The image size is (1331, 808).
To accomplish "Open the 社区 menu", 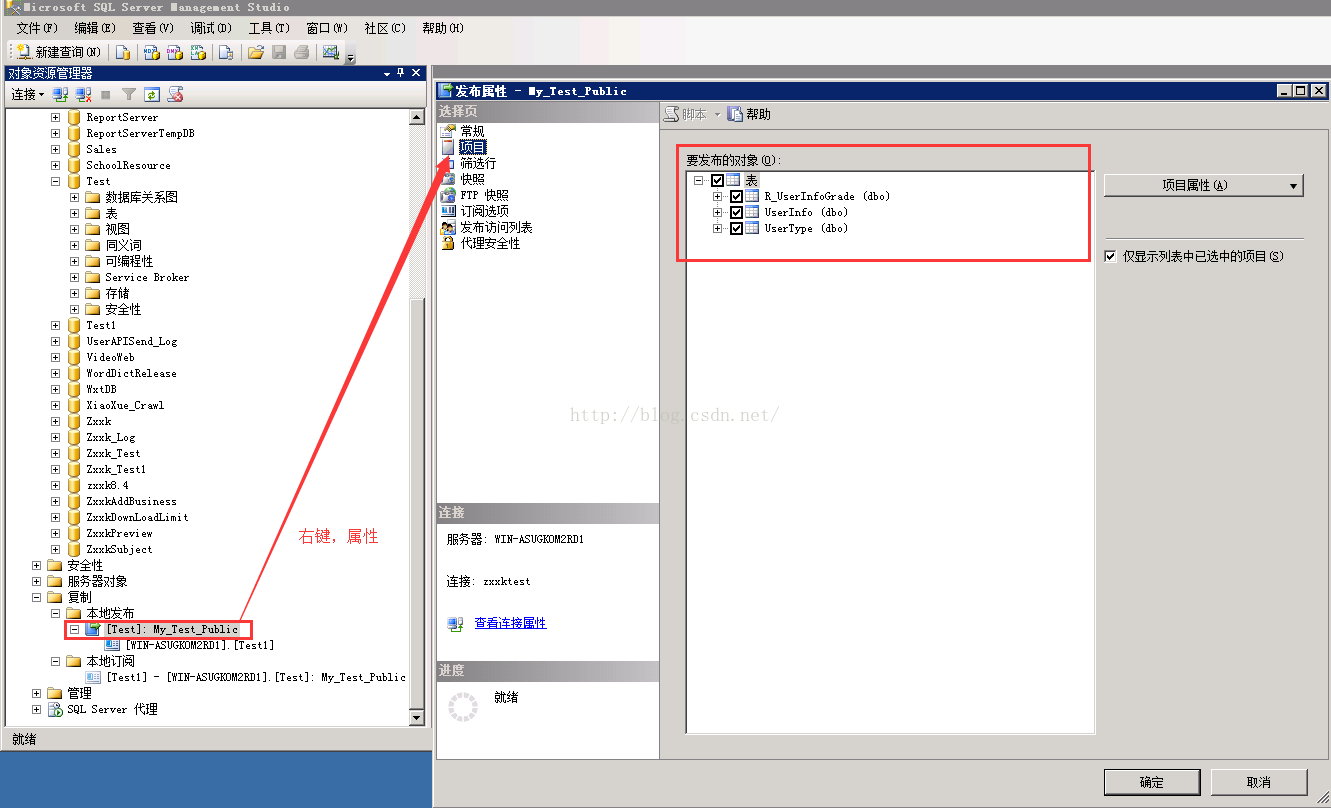I will pos(385,28).
